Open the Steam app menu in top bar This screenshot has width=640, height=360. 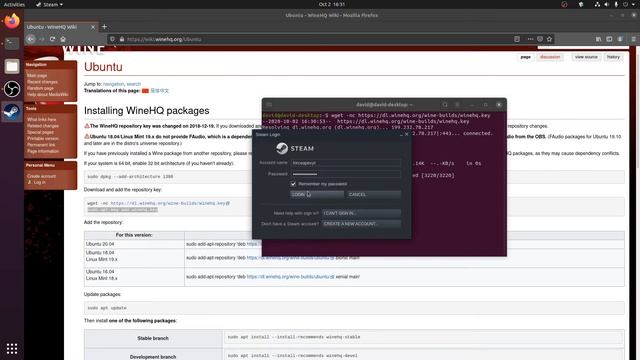pos(50,4)
